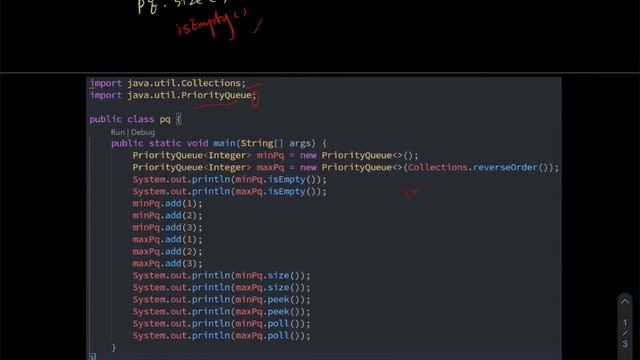
Task: Click the Debug code lens link
Action: tap(143, 132)
